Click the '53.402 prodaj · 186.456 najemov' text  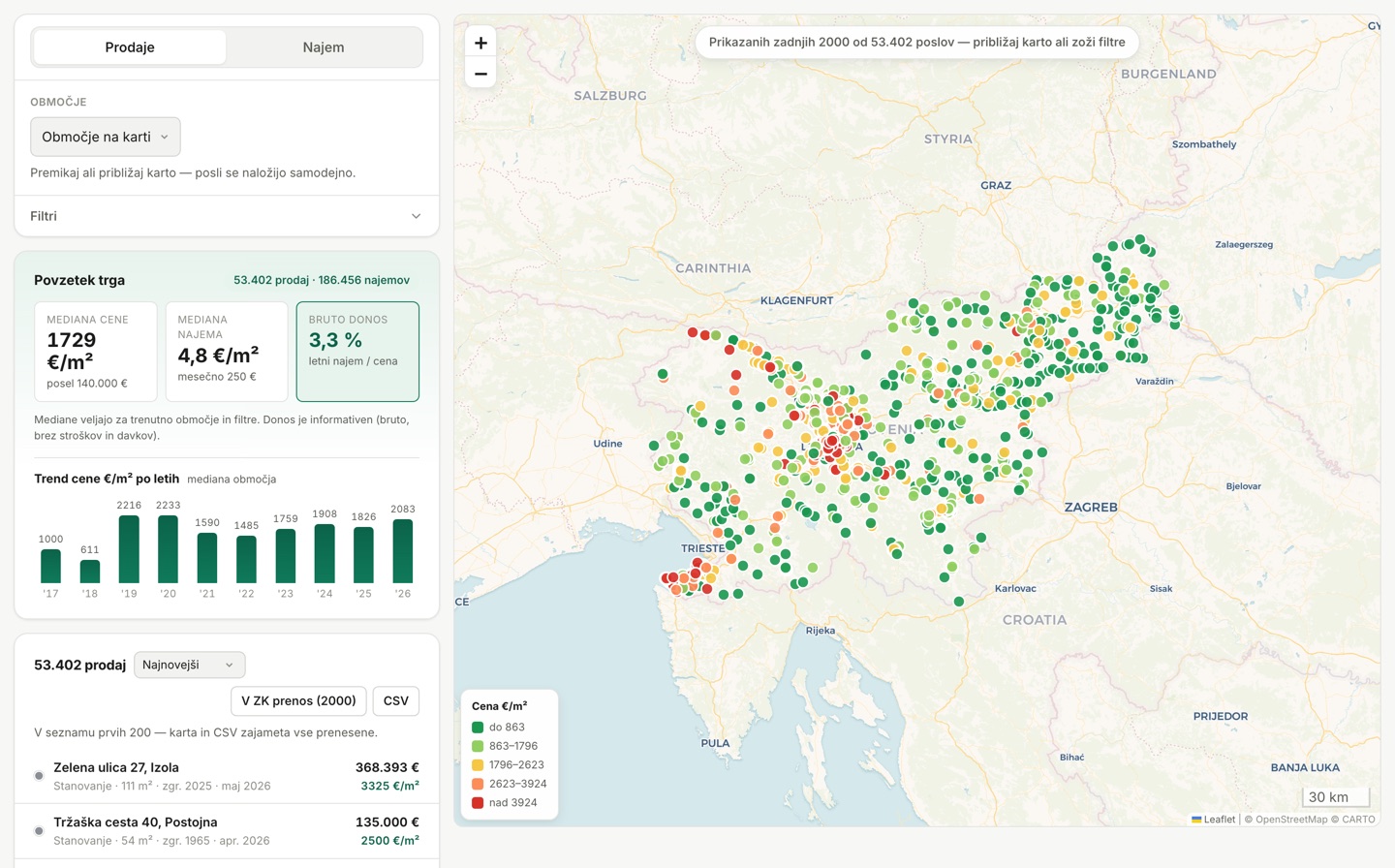tap(322, 280)
